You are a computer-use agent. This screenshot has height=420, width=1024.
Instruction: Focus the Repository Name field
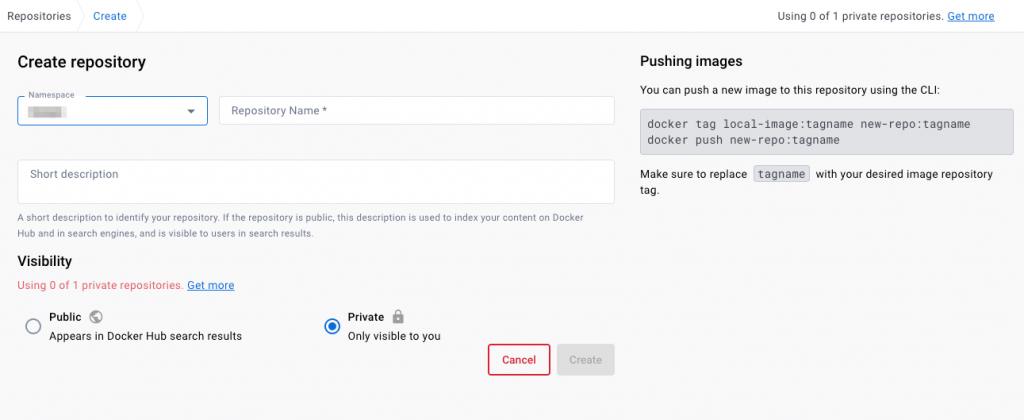click(x=416, y=111)
